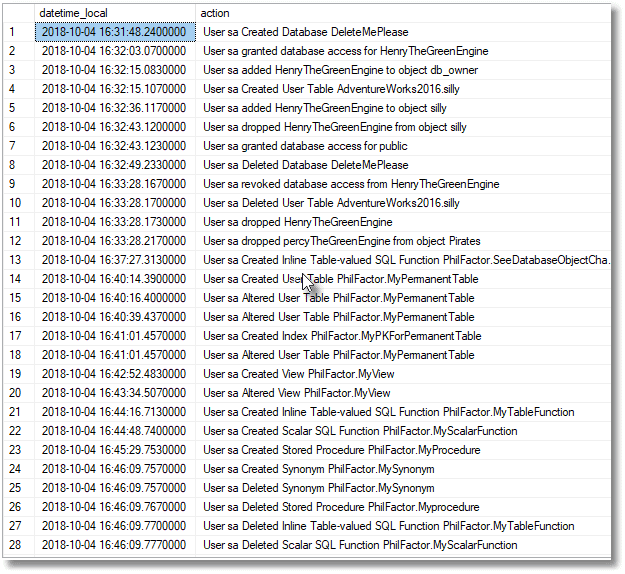Viewport: 625px width, 574px height.
Task: Click datetime cell 16:44:16.7130000
Action: pyautogui.click(x=115, y=412)
